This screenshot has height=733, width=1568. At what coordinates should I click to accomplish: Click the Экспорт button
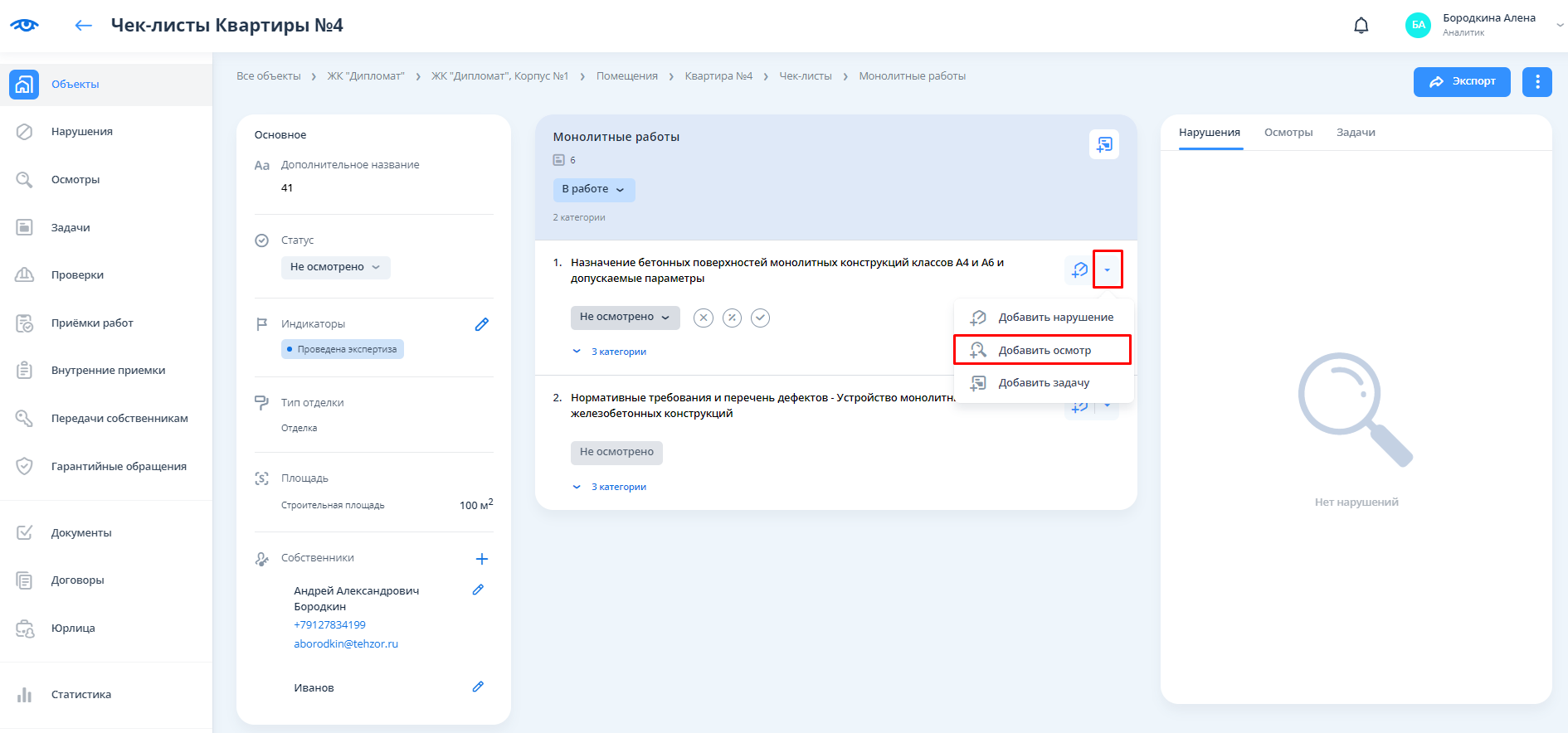[x=1461, y=81]
